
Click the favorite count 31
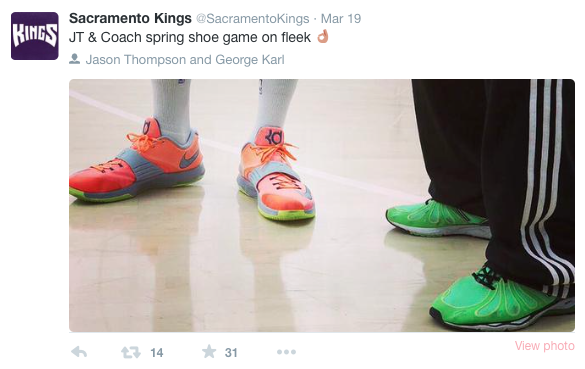(231, 353)
